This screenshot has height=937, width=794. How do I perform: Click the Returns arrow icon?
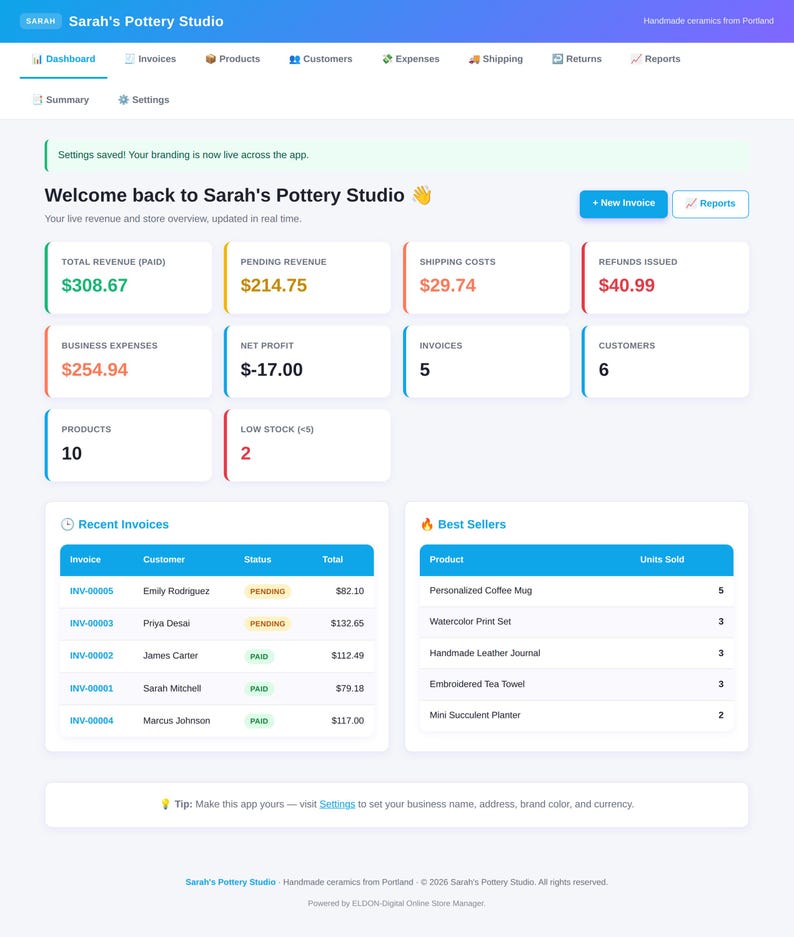[x=557, y=59]
